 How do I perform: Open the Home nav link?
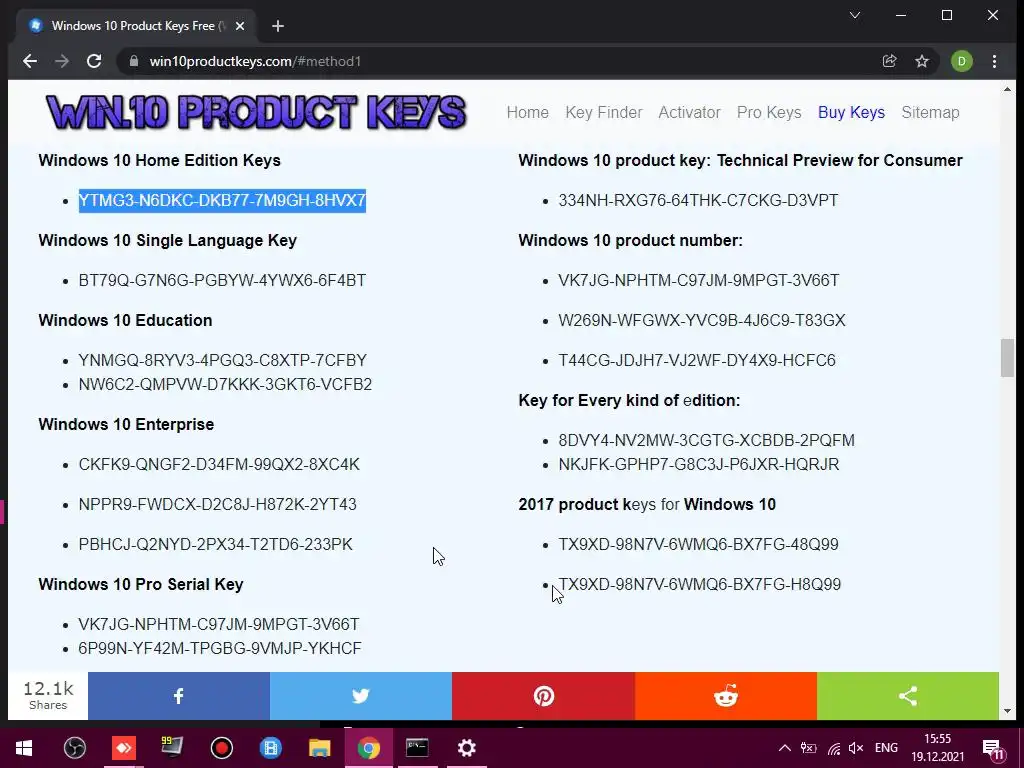coord(528,112)
